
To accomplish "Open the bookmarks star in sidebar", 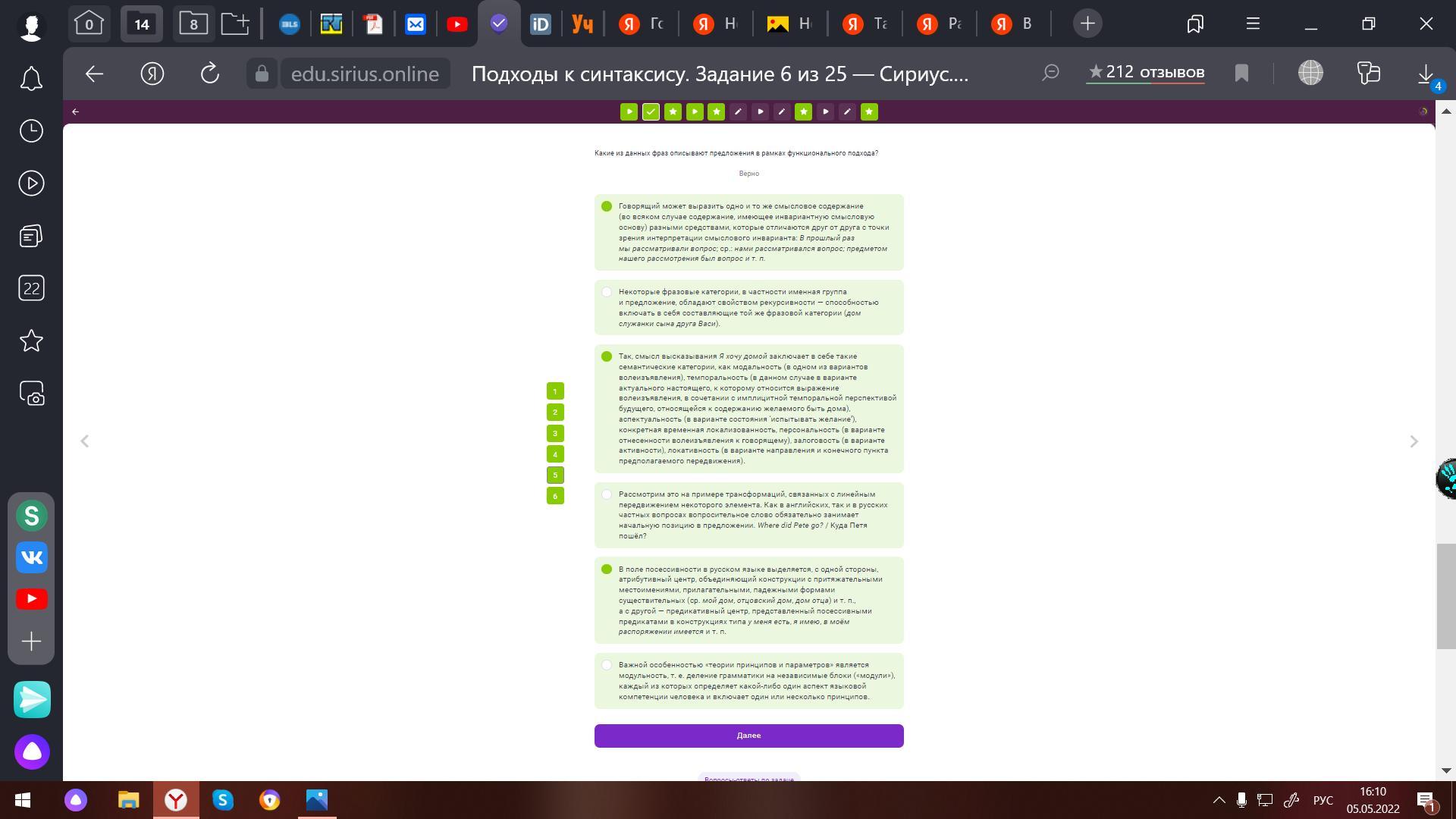I will coord(31,340).
